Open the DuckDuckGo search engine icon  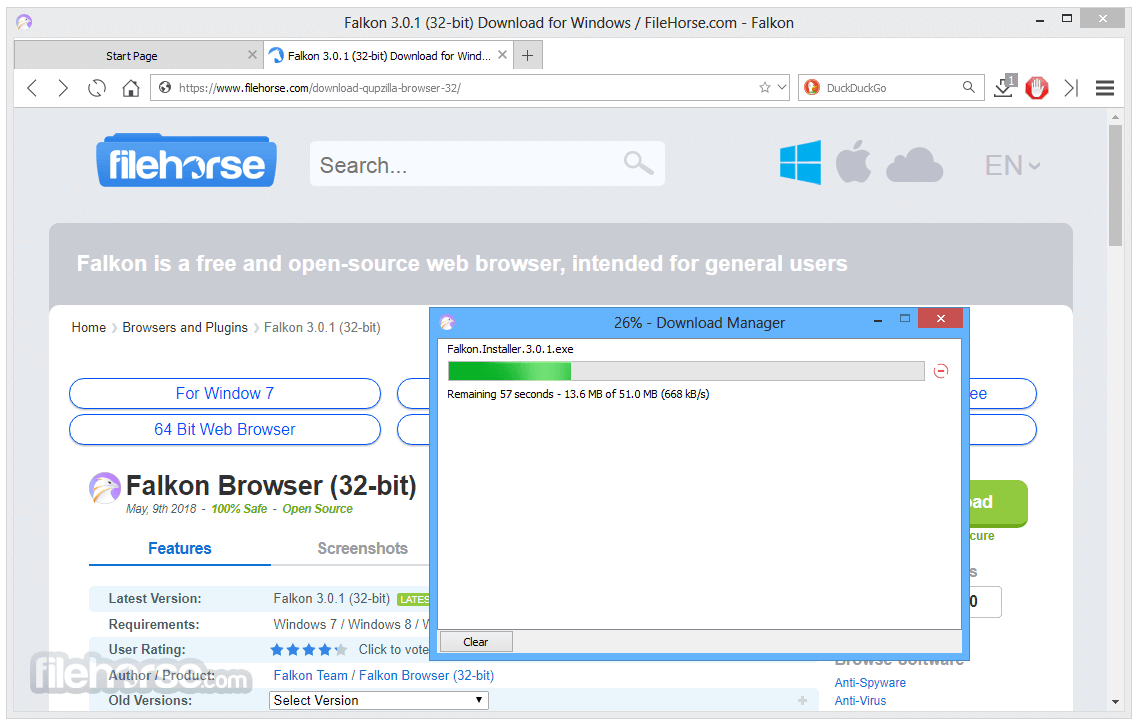(812, 87)
